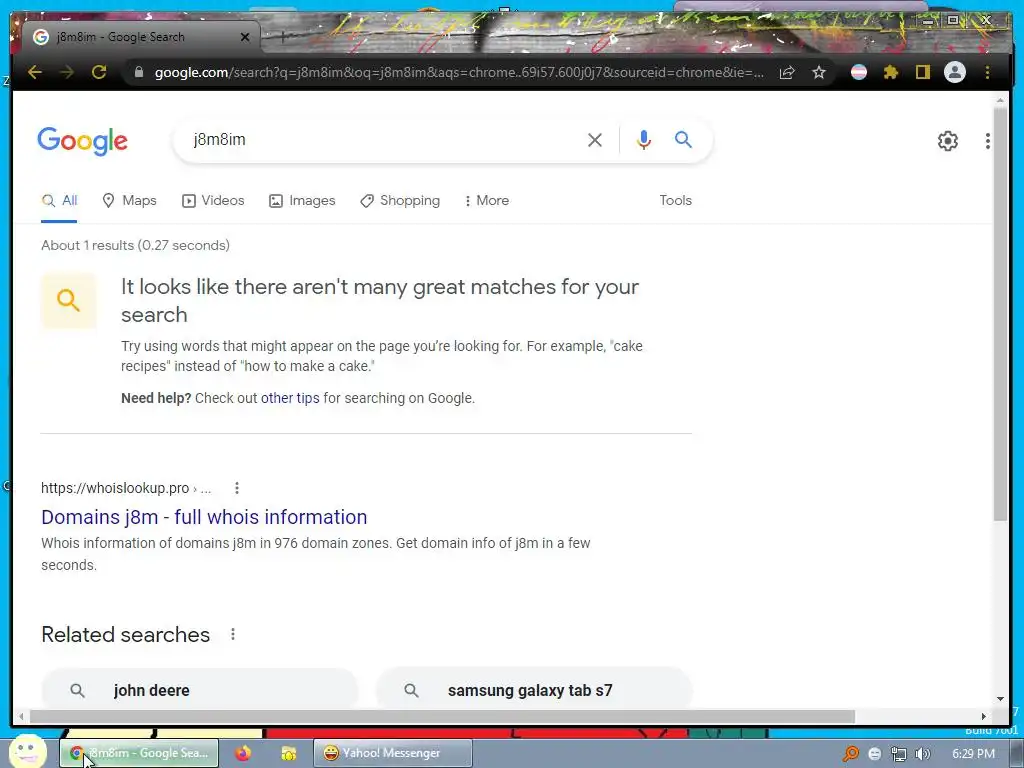This screenshot has height=768, width=1024.
Task: Search the related term john deere
Action: click(200, 690)
